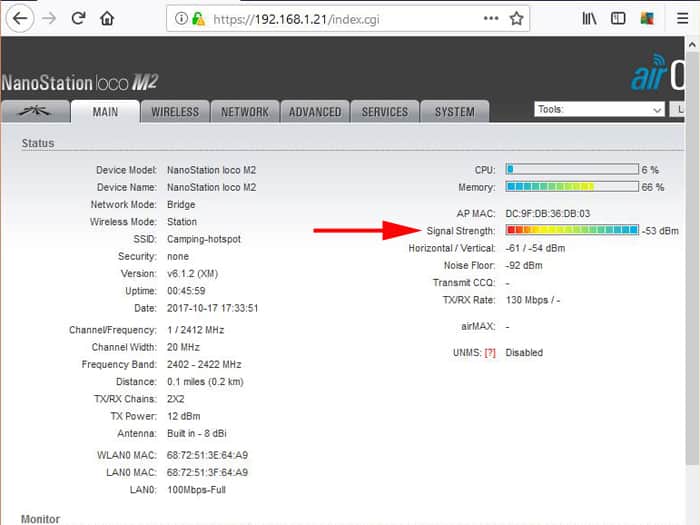Click the browser Forward arrow button

[x=49, y=18]
